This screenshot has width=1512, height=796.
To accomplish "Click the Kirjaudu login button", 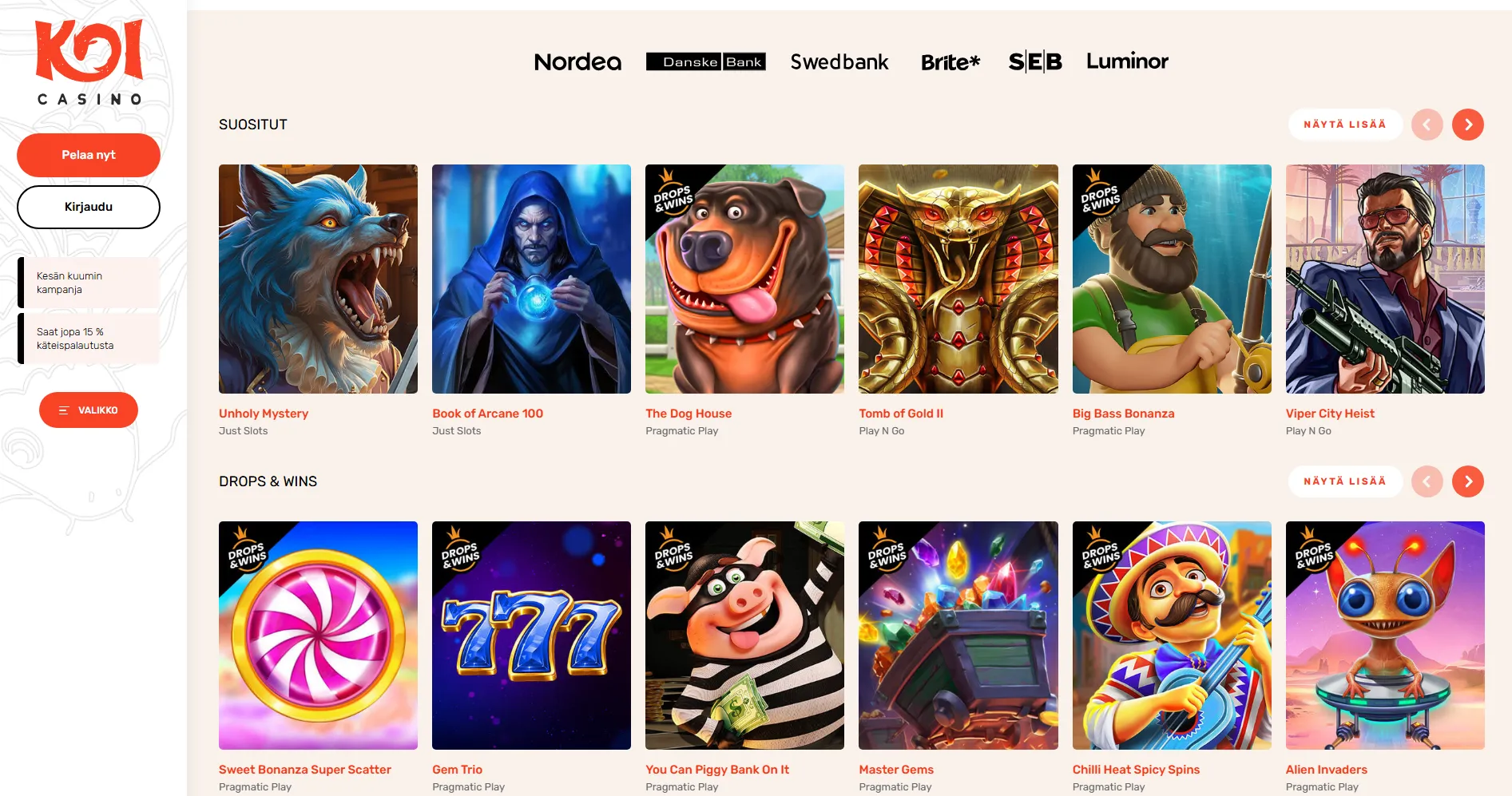I will point(89,207).
